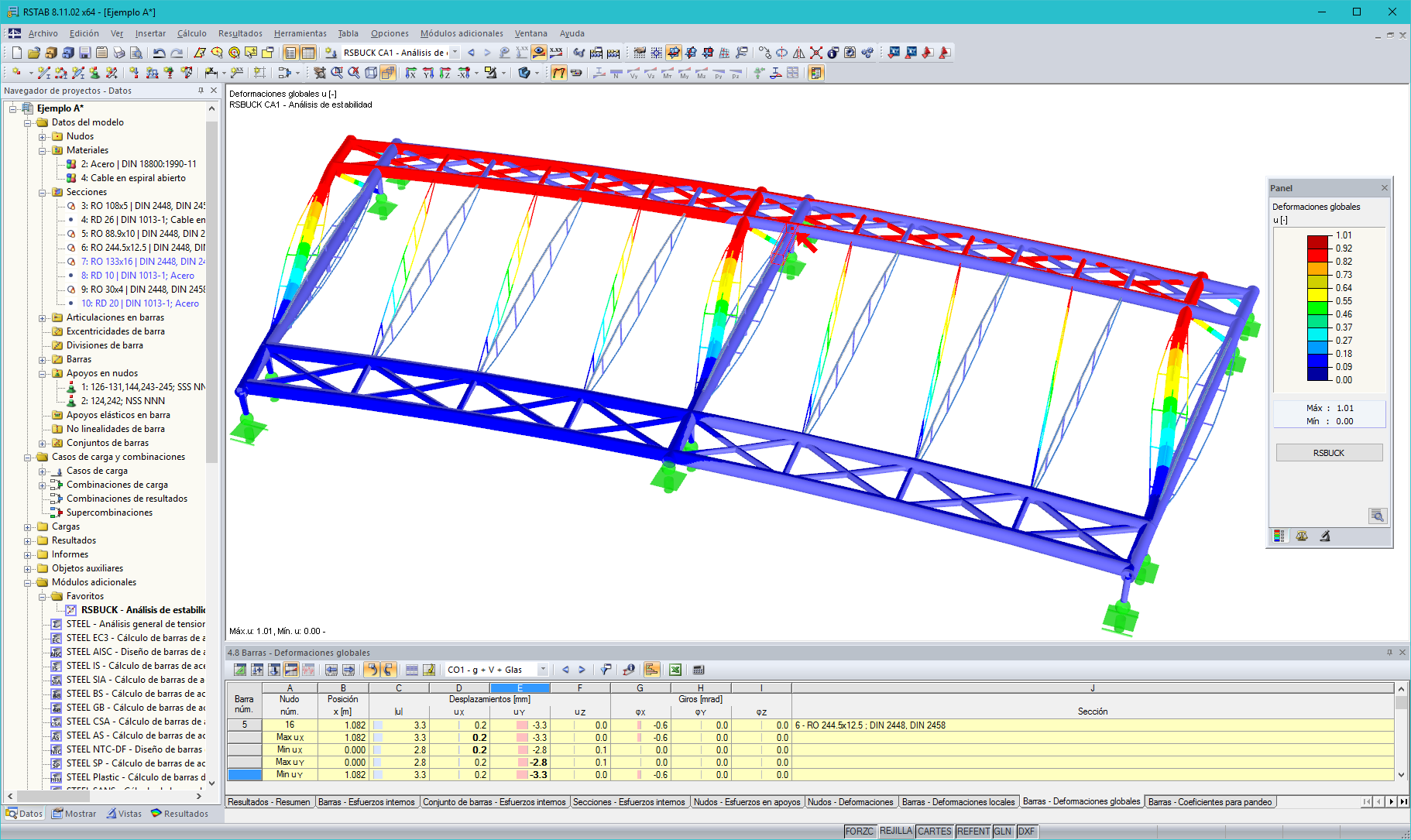Click the color scale tab icon in Panel
This screenshot has height=840, width=1411.
point(1279,536)
